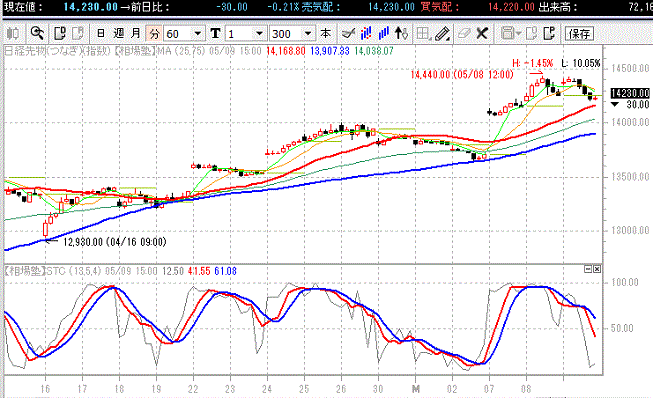This screenshot has width=653, height=398.
Task: Click the greyed printer/save template icon
Action: pyautogui.click(x=507, y=33)
